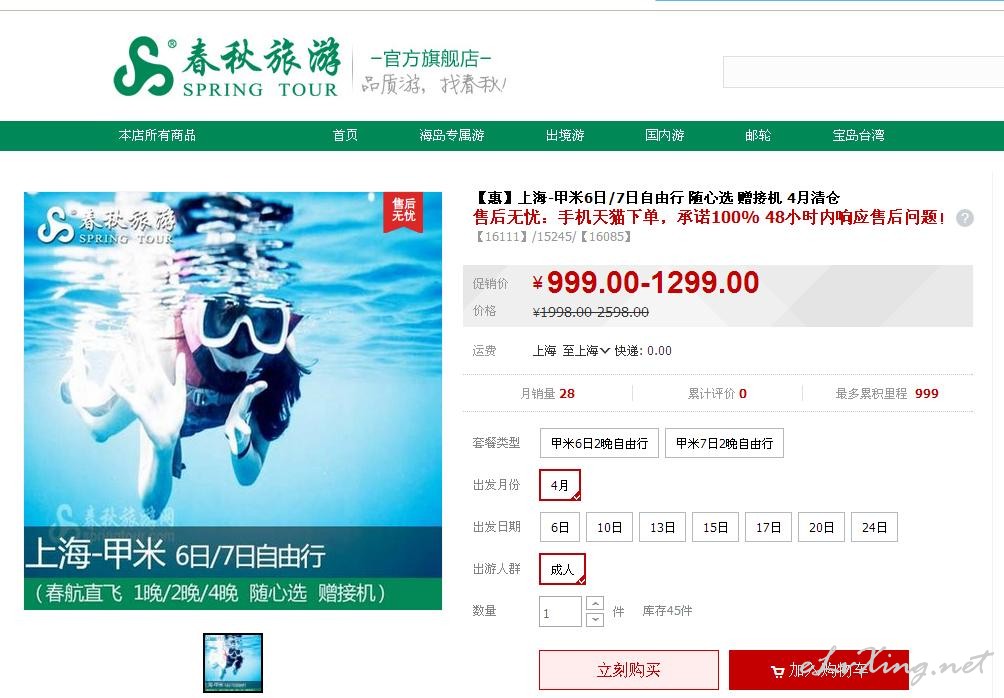Expand the 至上海 shipping destination dropdown
This screenshot has width=1004, height=698.
coord(586,350)
